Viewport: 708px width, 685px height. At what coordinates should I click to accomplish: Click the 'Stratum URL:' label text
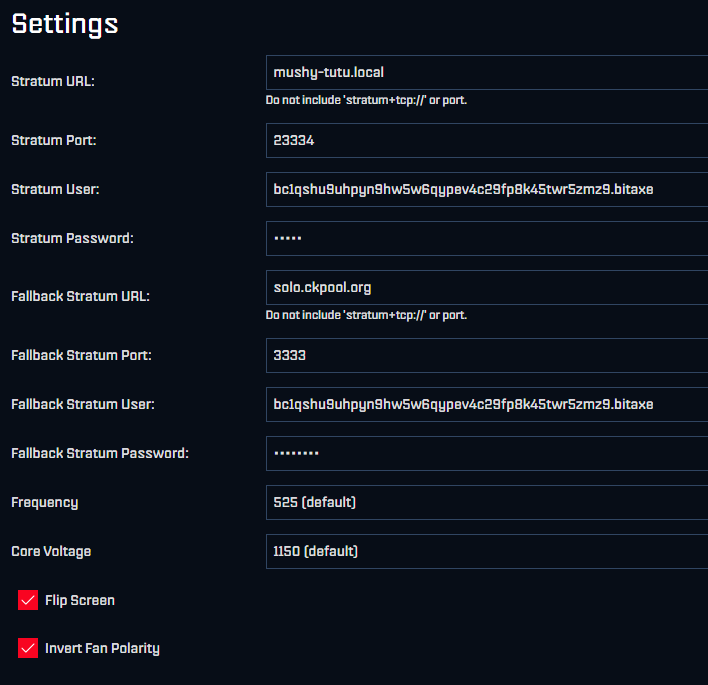pyautogui.click(x=53, y=81)
